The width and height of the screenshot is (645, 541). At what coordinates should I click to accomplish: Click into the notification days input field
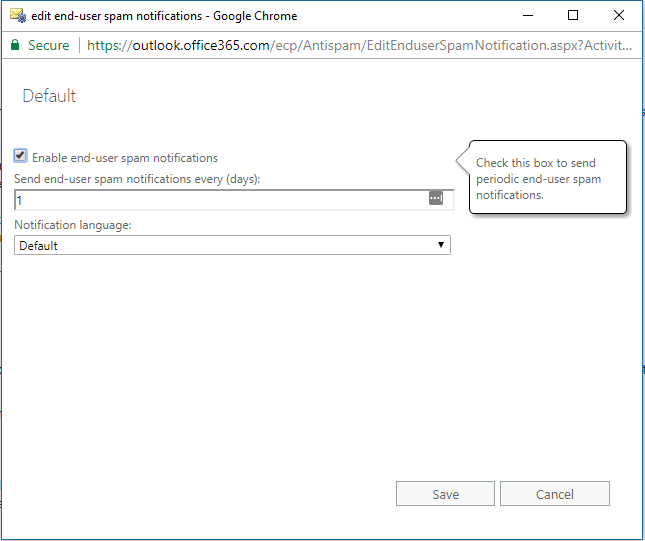[234, 200]
